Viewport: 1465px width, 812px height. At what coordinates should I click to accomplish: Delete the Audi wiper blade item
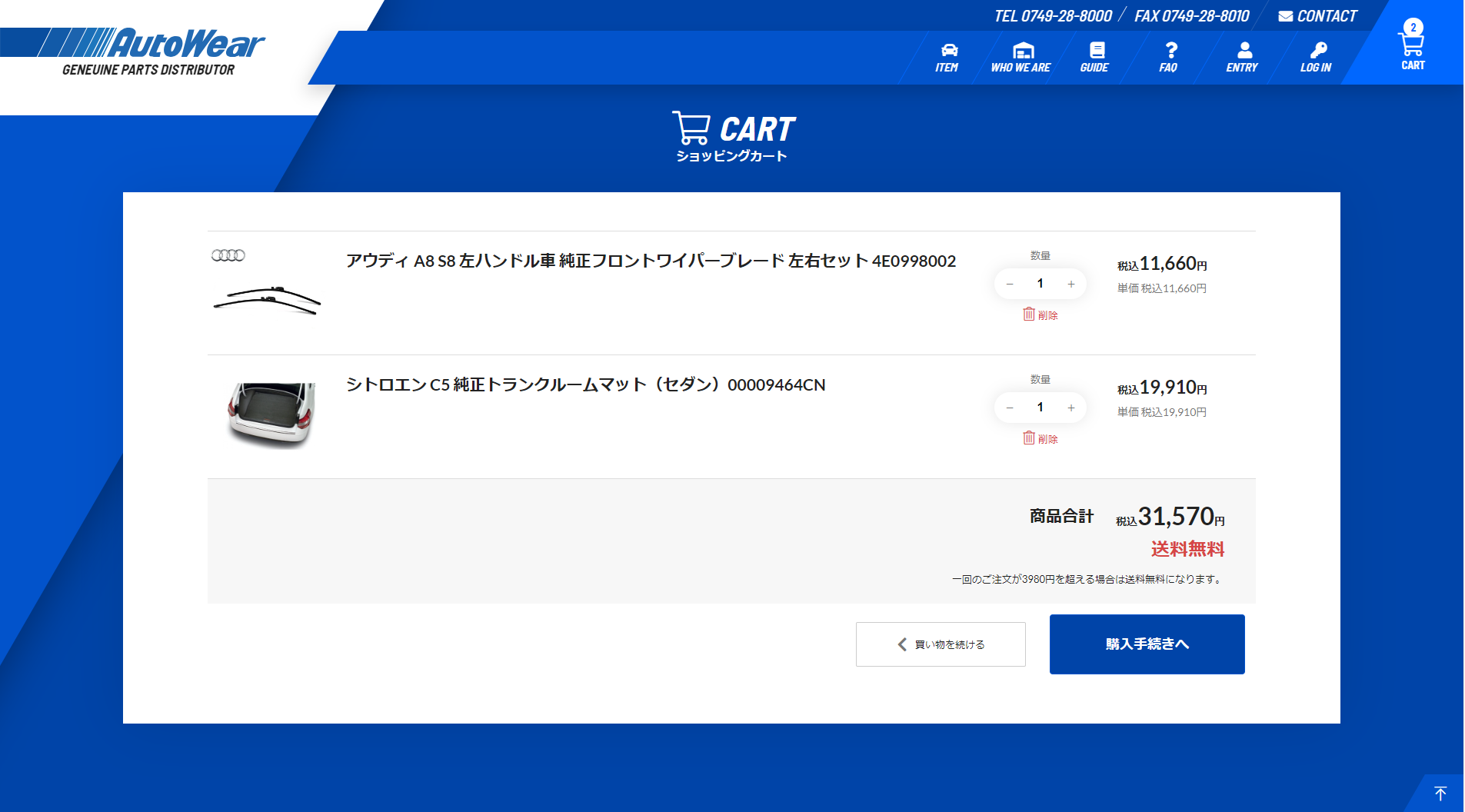point(1040,314)
